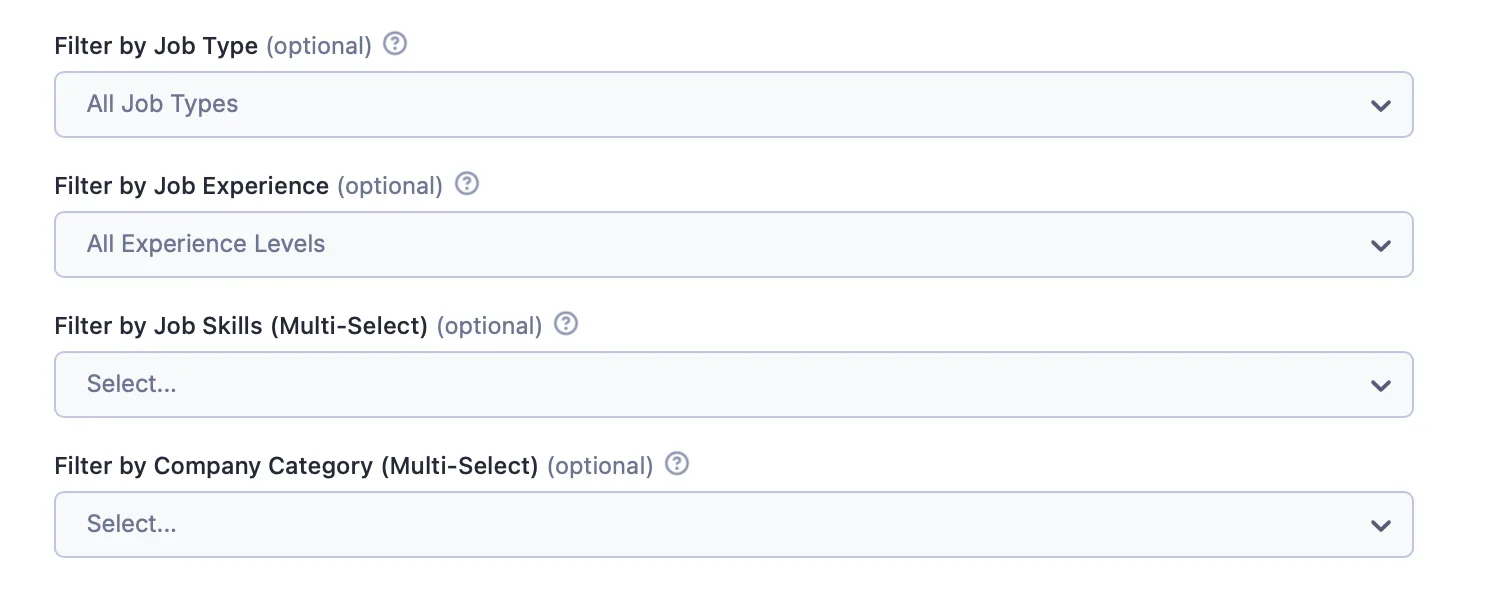Viewport: 1490px width, 590px height.
Task: Click the help icon beside Filter by Job Experience
Action: 467,185
